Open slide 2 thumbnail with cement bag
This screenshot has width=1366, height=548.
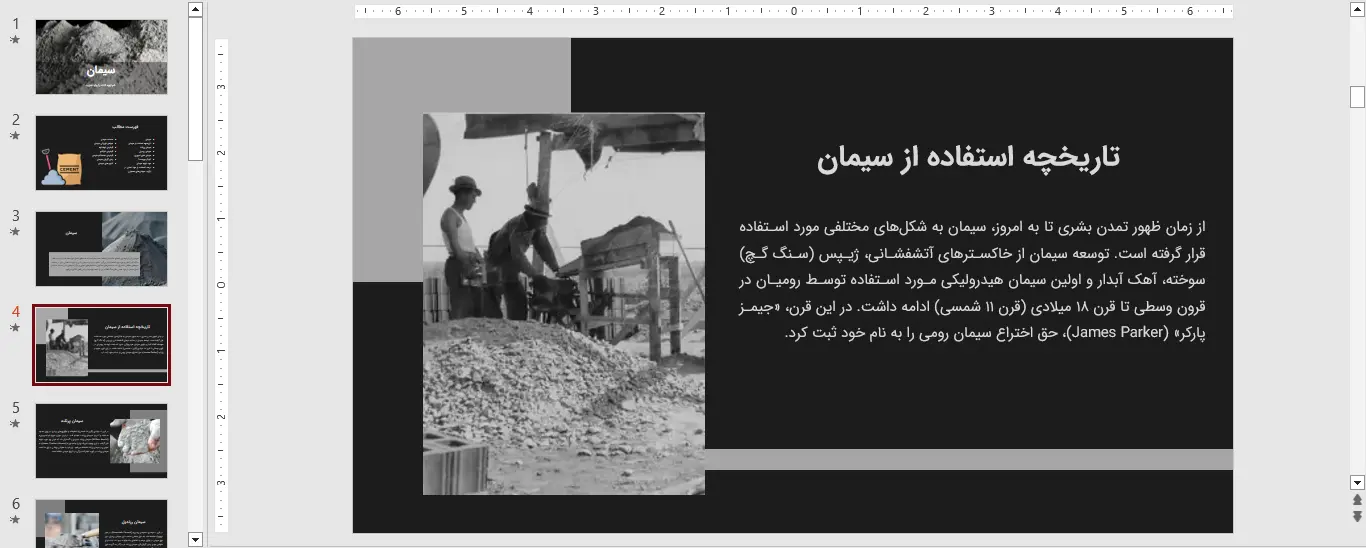101,153
